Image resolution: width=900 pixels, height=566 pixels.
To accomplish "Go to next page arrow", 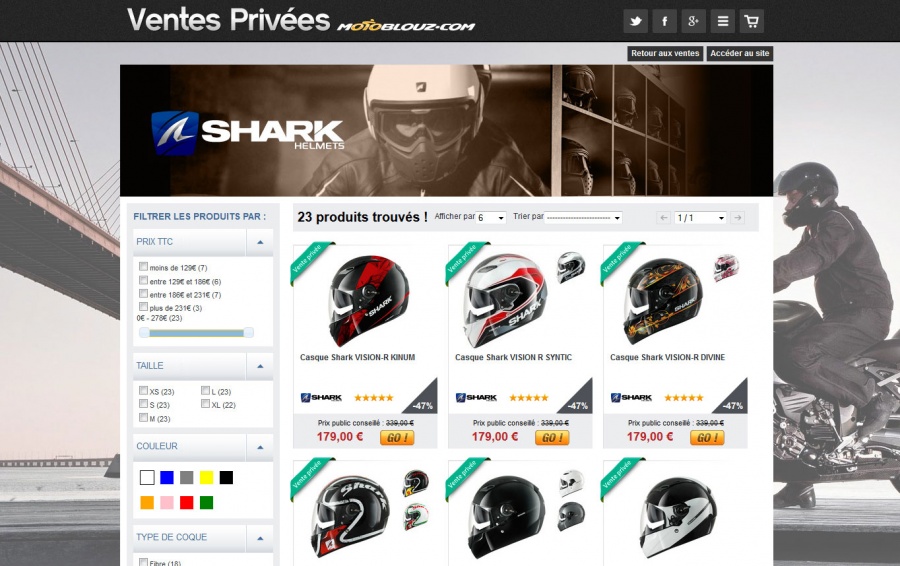I will tap(738, 218).
